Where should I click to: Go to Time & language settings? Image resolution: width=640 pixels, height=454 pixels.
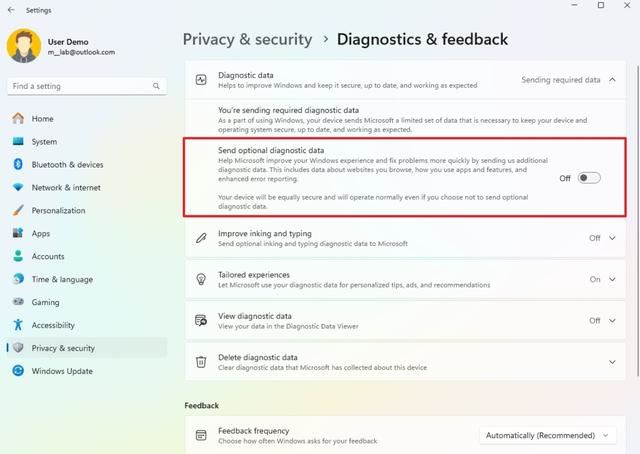61,279
